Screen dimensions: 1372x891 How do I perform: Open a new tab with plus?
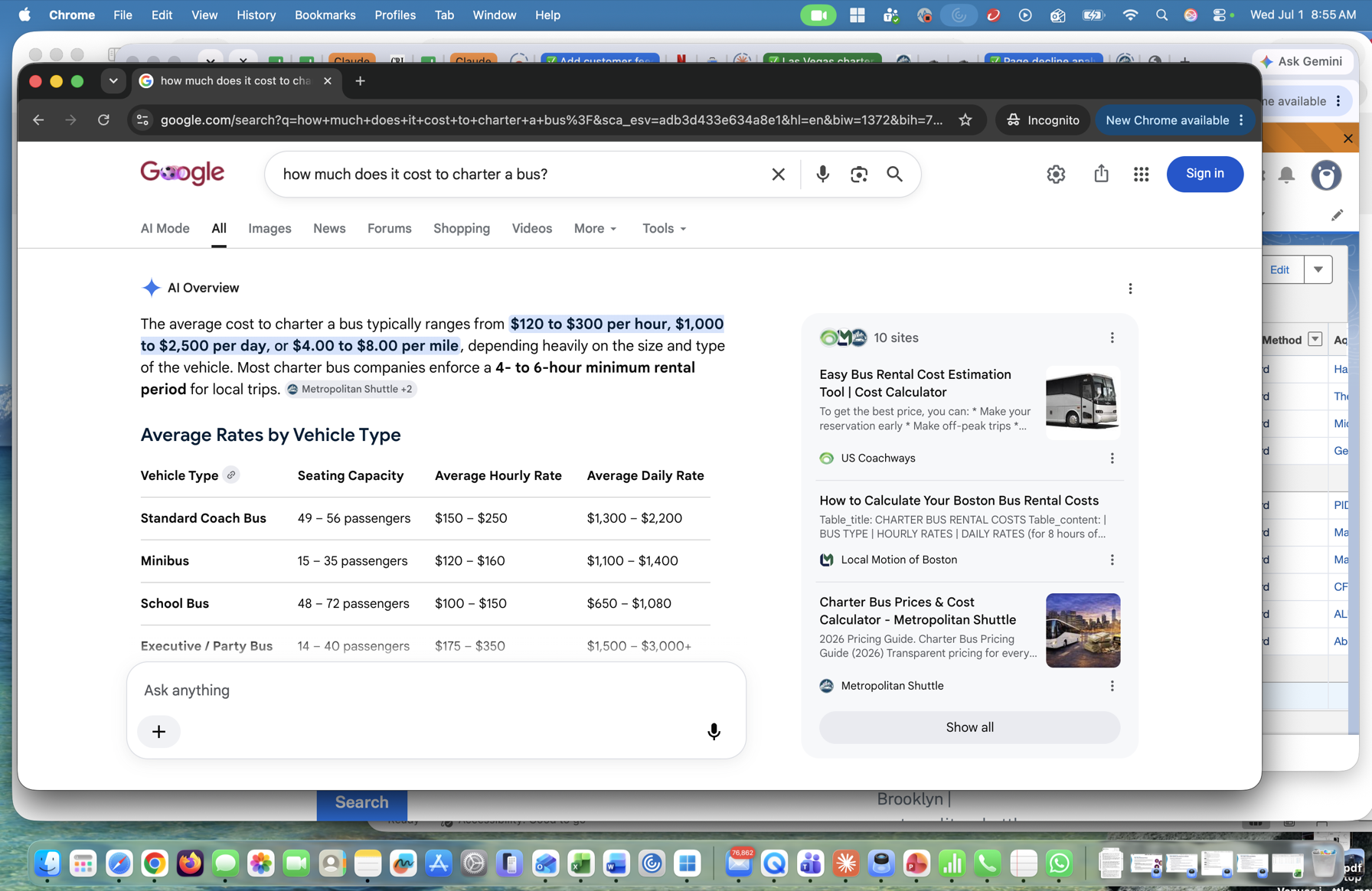pyautogui.click(x=360, y=81)
